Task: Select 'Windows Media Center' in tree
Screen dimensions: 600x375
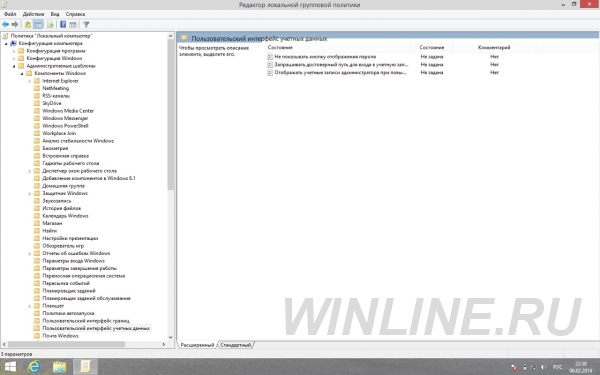Action: 68,111
